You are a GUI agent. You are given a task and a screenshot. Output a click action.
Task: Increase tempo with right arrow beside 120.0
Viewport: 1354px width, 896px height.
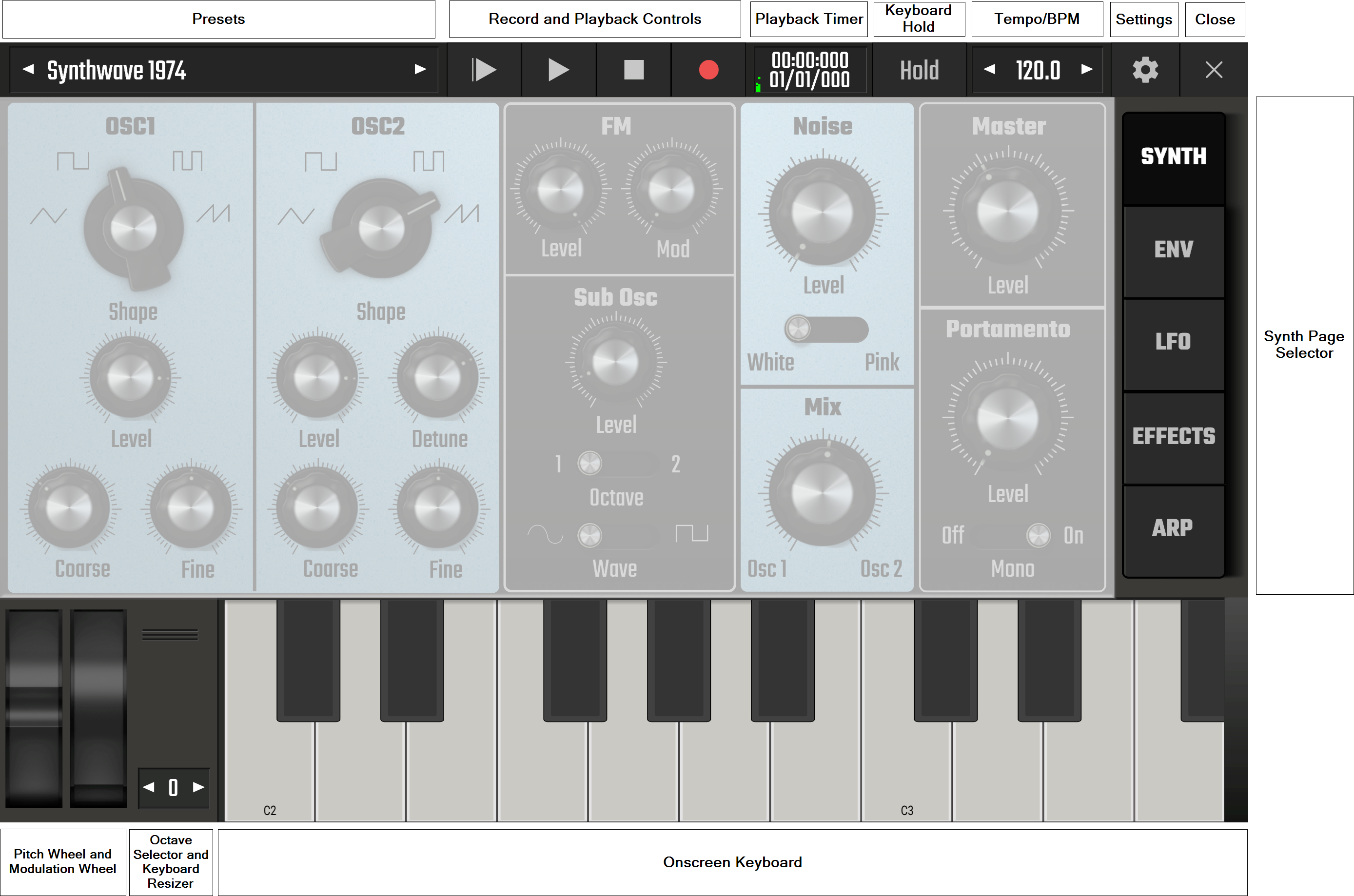point(1086,70)
